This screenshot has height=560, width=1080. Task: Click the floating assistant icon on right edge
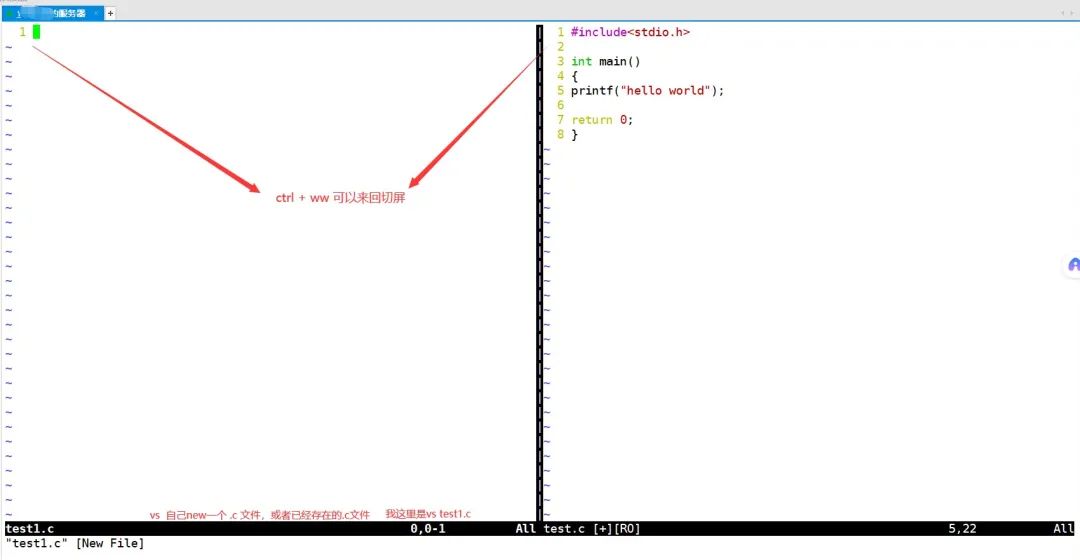point(1073,265)
